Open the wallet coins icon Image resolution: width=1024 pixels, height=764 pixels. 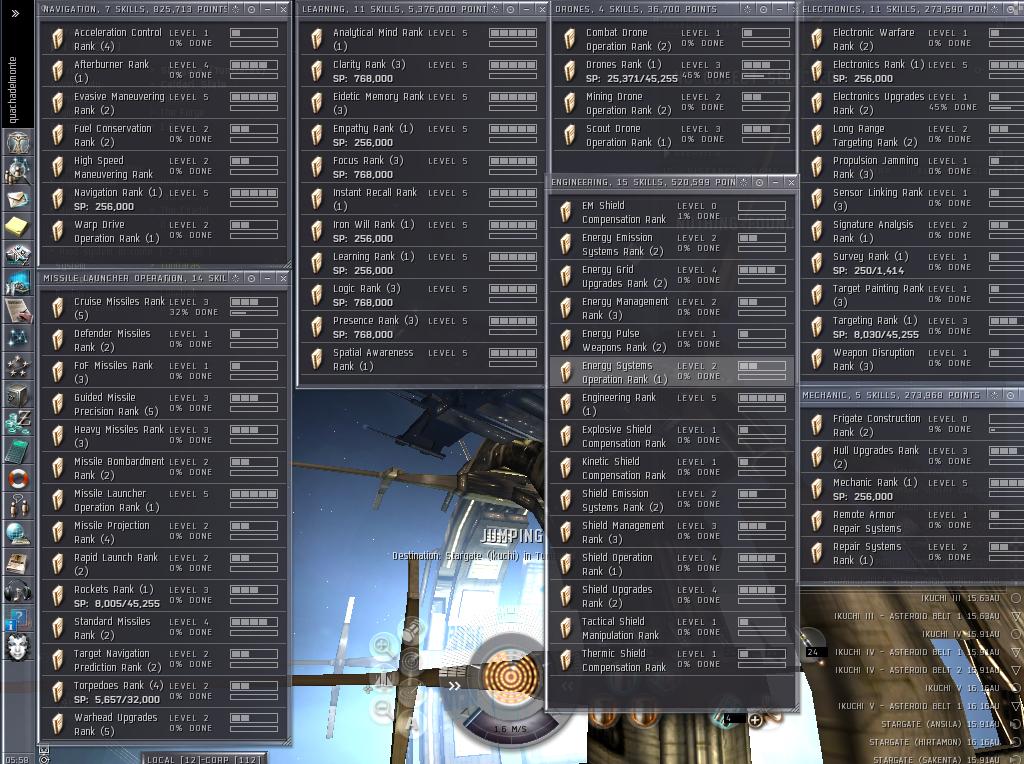pyautogui.click(x=18, y=422)
